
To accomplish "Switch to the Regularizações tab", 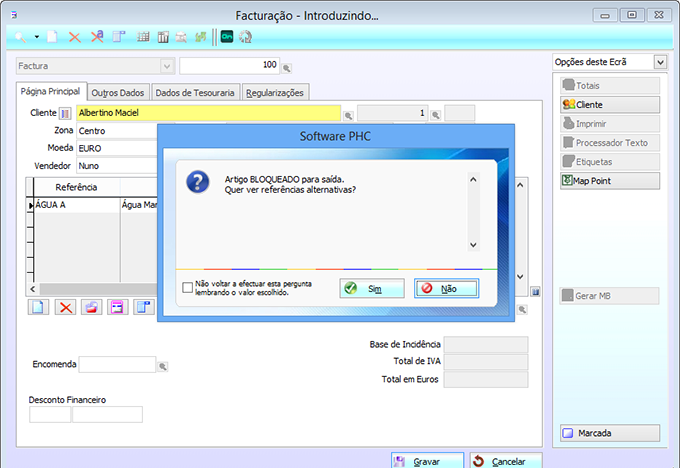I will pos(275,93).
